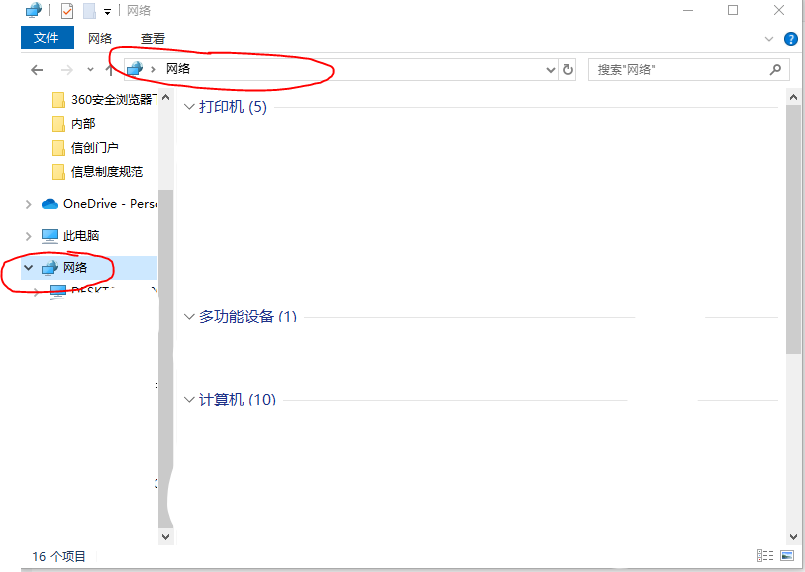Switch to the 查看 ribbon tab
805x572 pixels.
click(153, 38)
